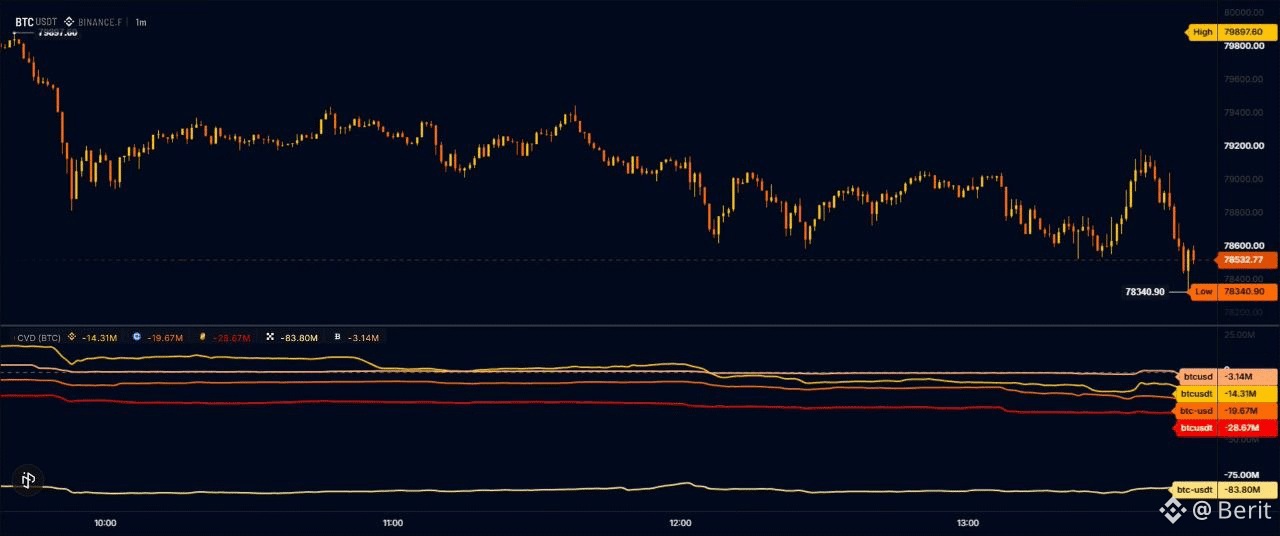Image resolution: width=1280 pixels, height=536 pixels.
Task: Click the 12:00 time axis label
Action: (x=680, y=523)
